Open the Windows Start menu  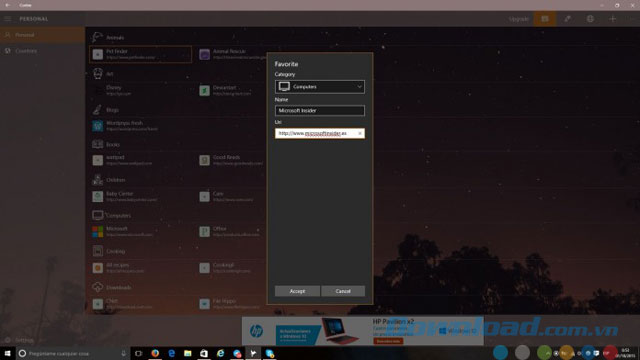point(7,353)
